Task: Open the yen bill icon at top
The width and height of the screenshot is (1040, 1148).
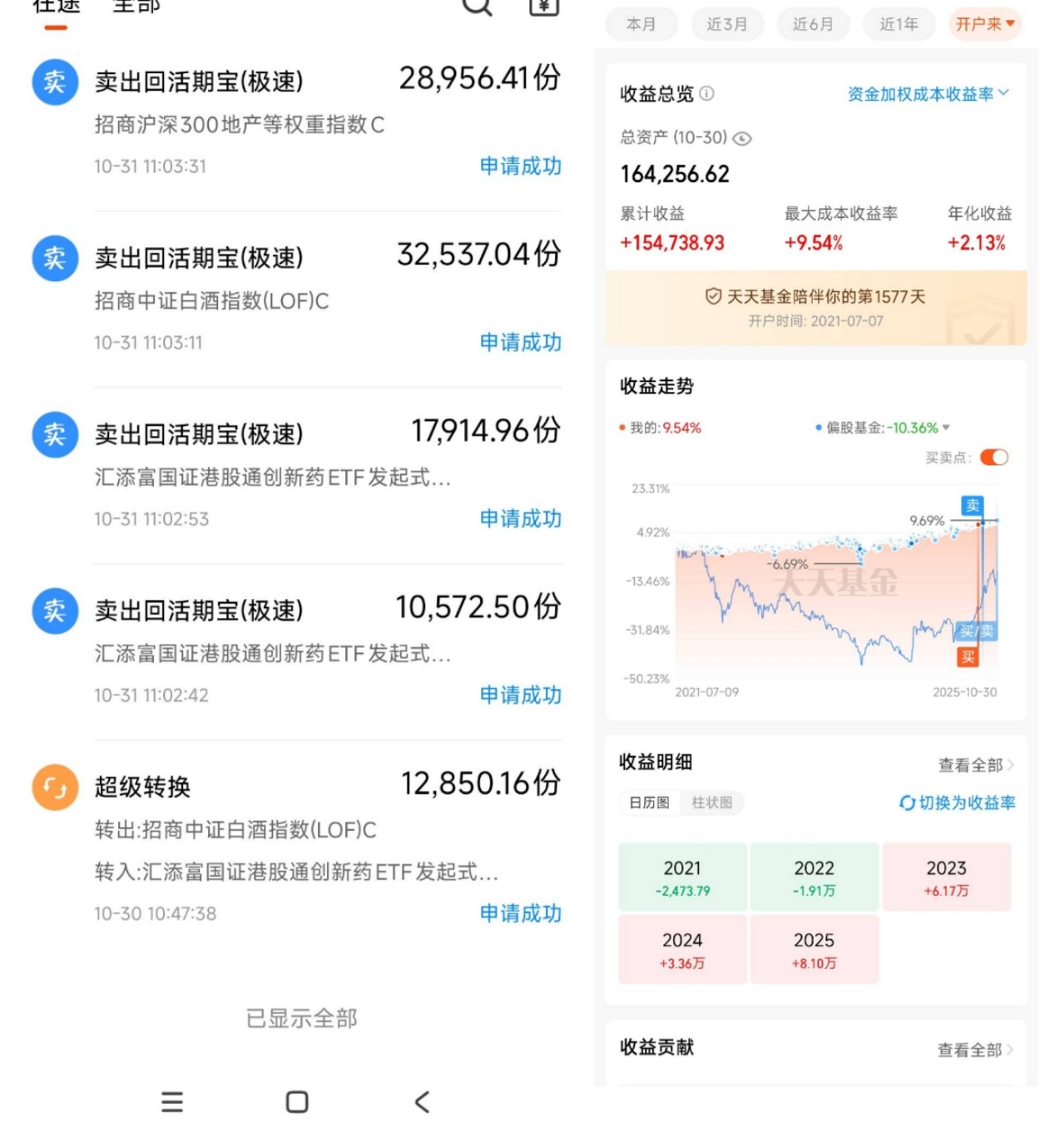Action: [543, 5]
